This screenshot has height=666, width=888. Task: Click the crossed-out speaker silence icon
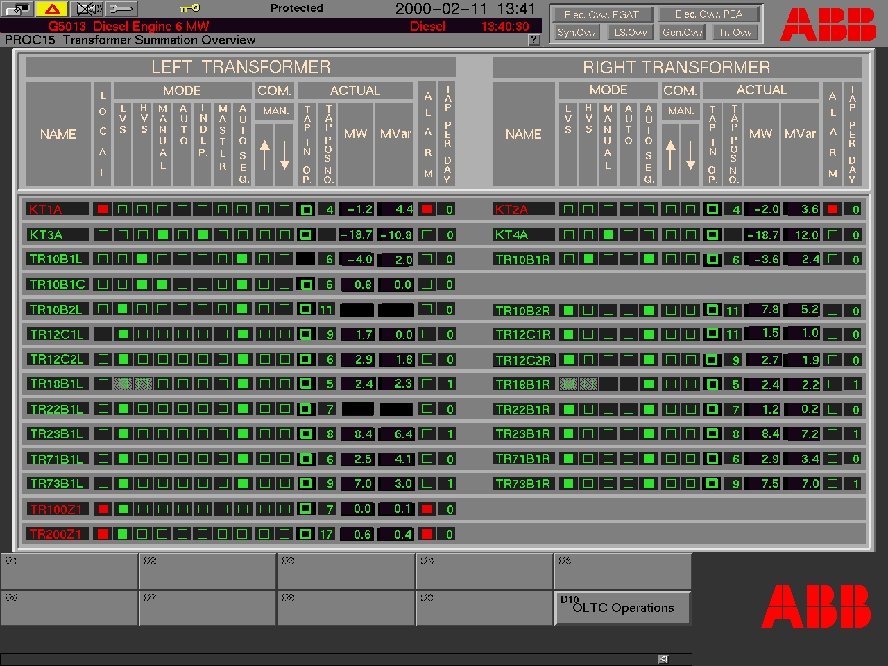pyautogui.click(x=86, y=8)
